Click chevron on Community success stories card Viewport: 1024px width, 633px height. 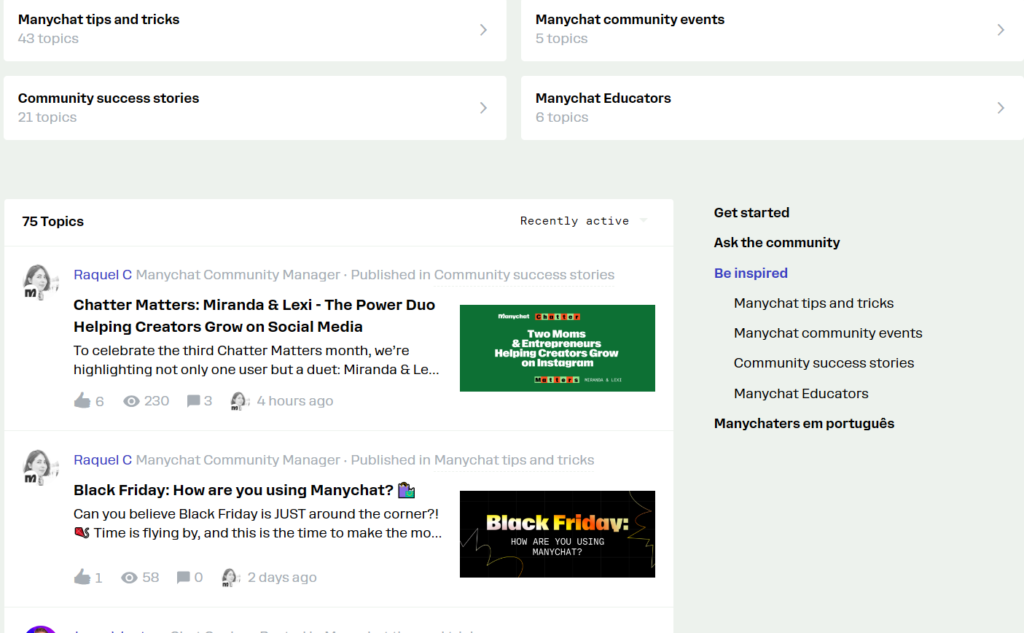(483, 108)
